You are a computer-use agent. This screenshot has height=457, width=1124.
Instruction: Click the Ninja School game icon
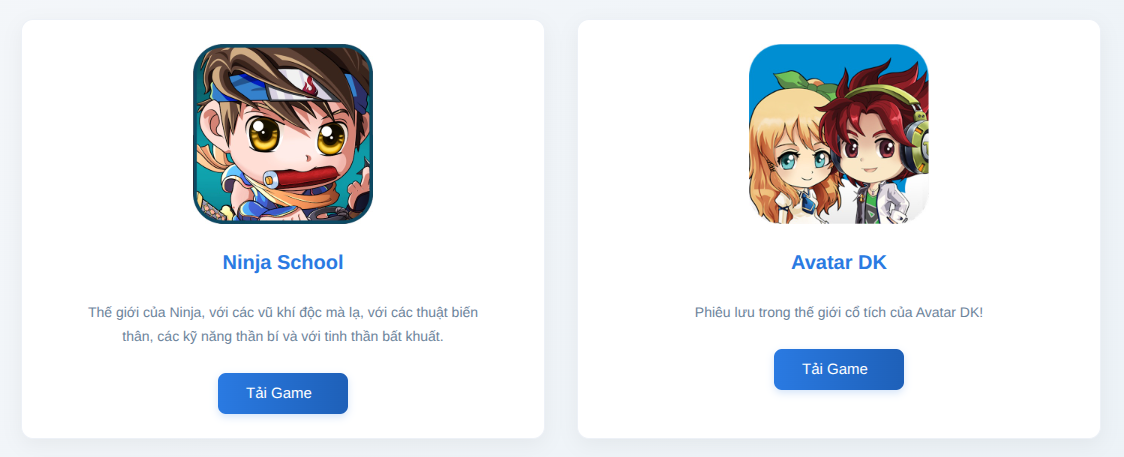pos(283,134)
